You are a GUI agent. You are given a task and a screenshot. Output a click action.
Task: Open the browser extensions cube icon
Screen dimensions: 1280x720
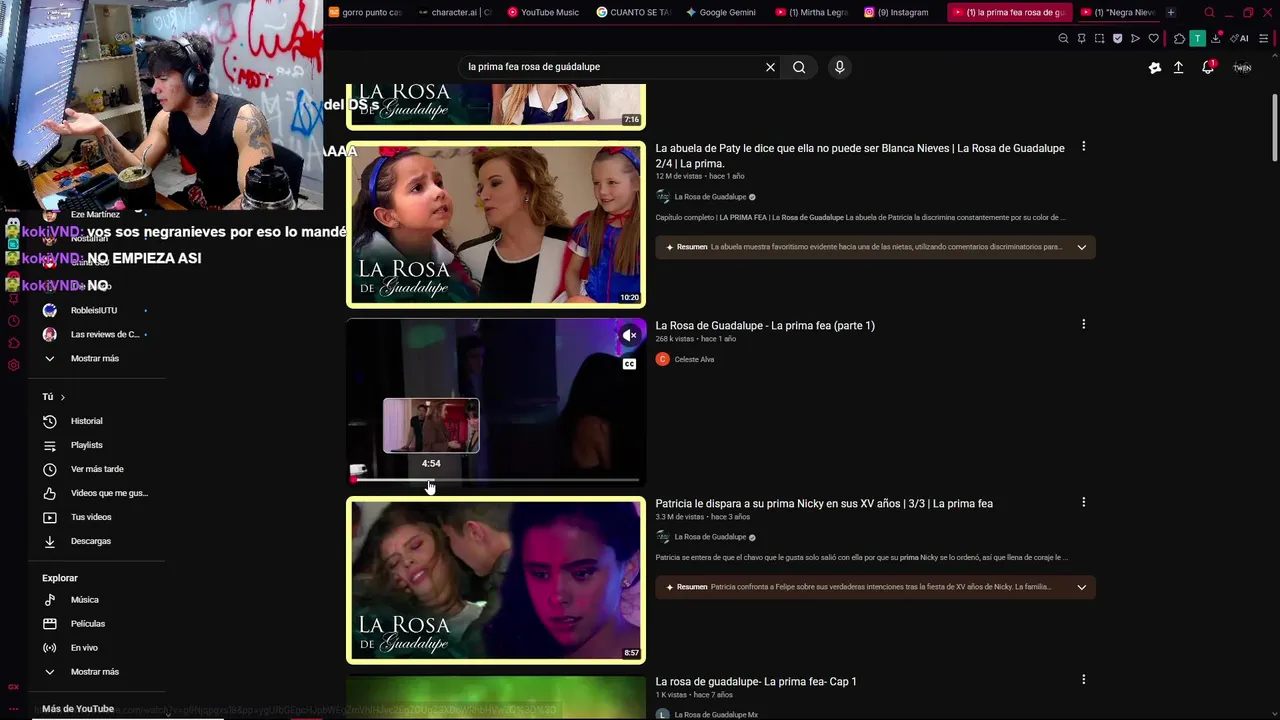(x=1179, y=38)
